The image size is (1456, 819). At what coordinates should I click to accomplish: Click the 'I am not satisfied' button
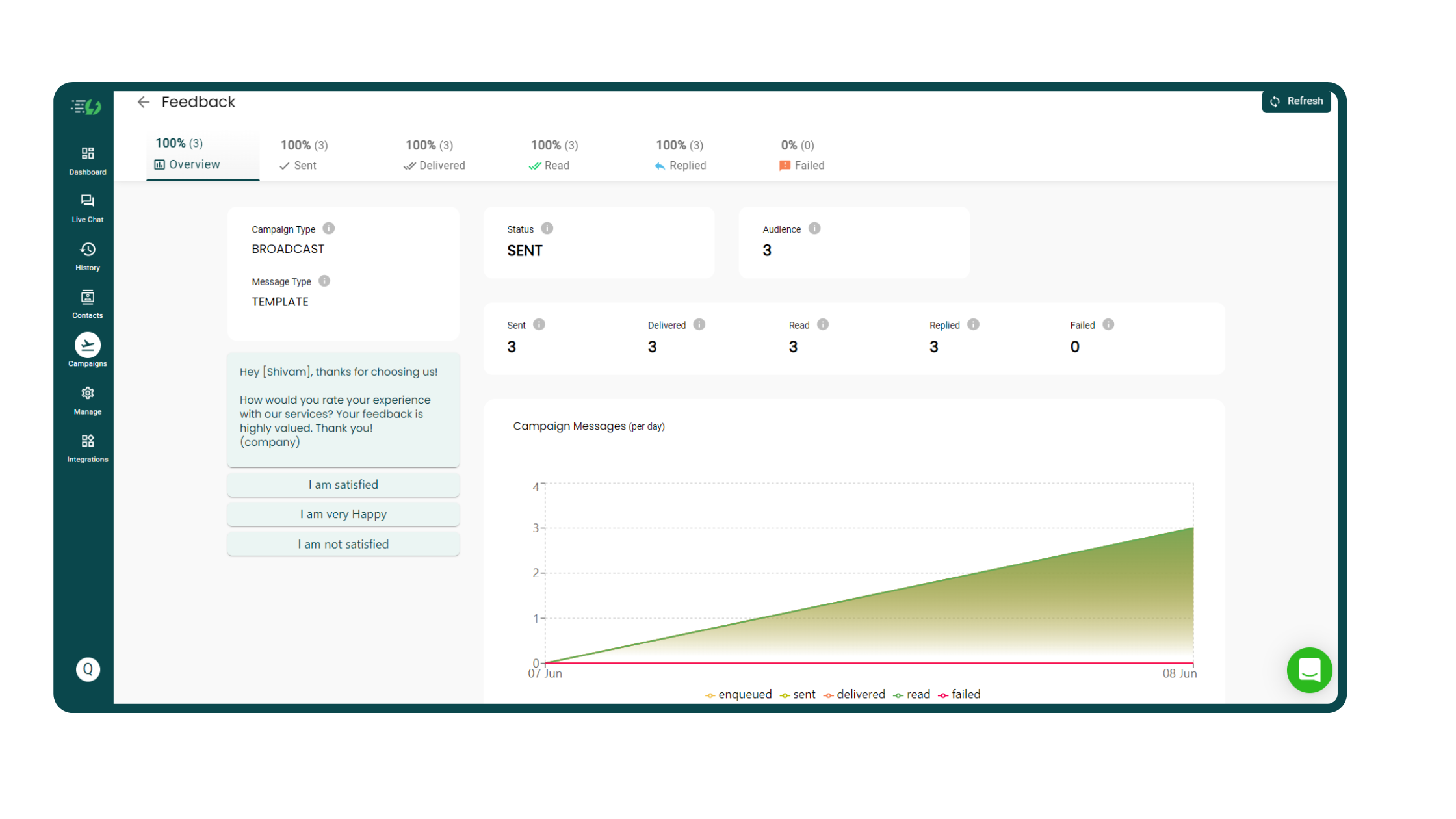pos(343,544)
